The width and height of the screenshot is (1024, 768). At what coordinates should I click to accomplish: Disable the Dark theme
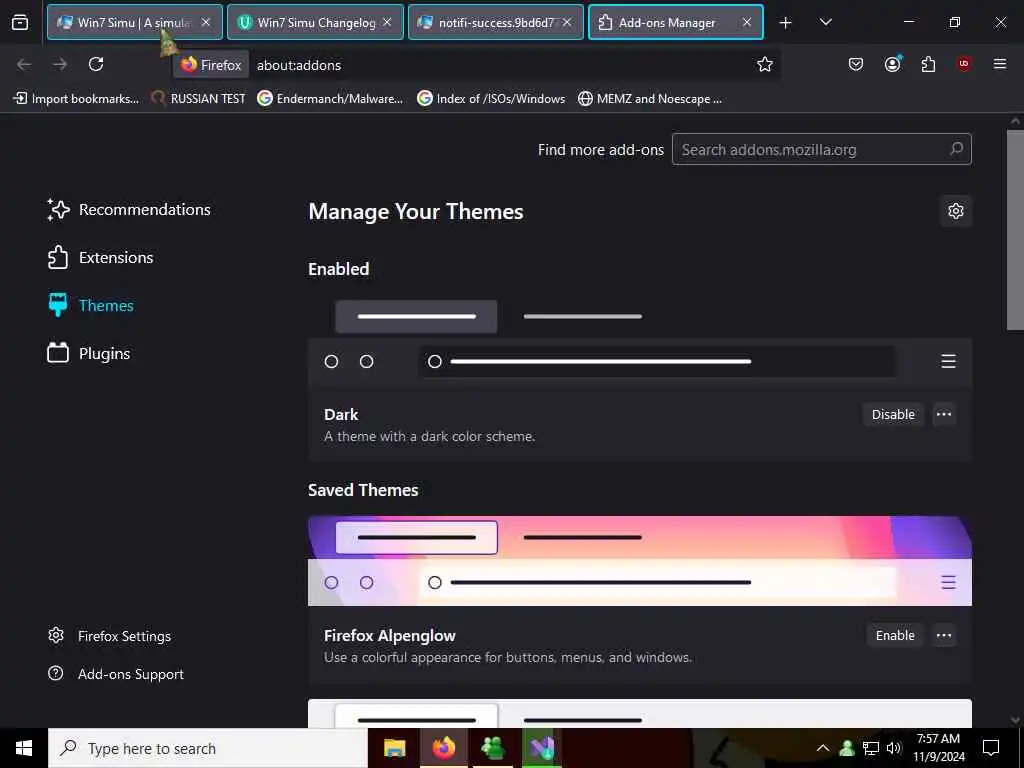(x=893, y=414)
